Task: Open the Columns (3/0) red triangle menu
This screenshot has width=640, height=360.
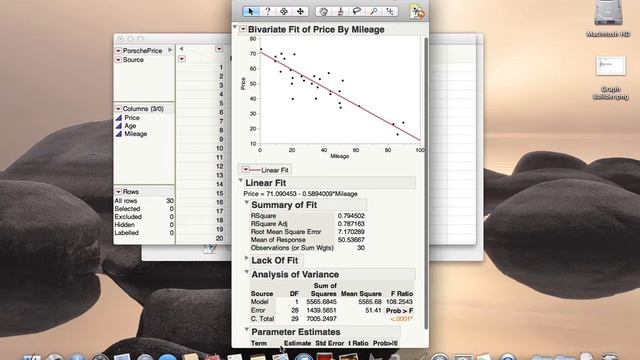Action: pyautogui.click(x=118, y=109)
